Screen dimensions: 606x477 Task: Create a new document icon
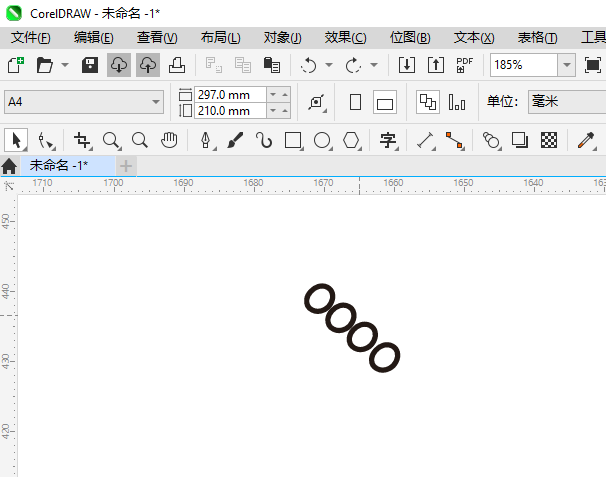point(16,65)
